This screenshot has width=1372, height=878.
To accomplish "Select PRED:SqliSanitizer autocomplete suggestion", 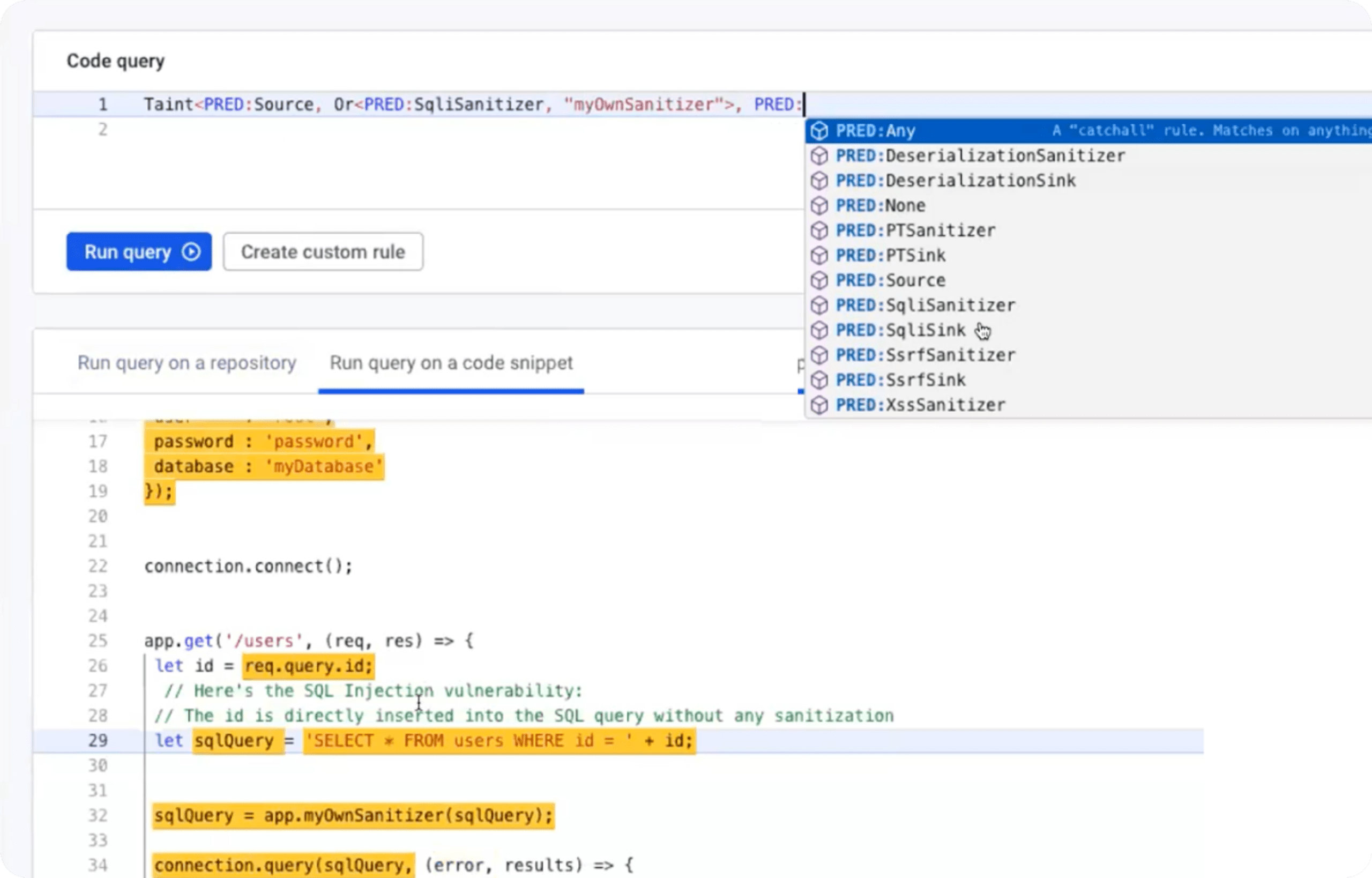I will [925, 305].
